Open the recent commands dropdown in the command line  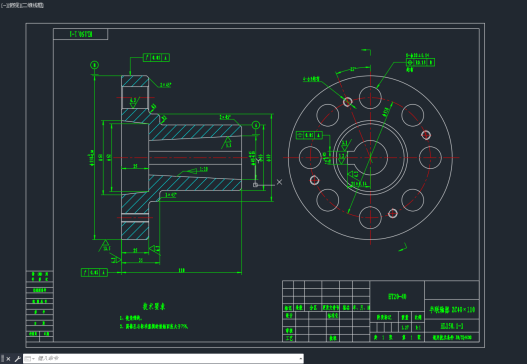pos(30,359)
